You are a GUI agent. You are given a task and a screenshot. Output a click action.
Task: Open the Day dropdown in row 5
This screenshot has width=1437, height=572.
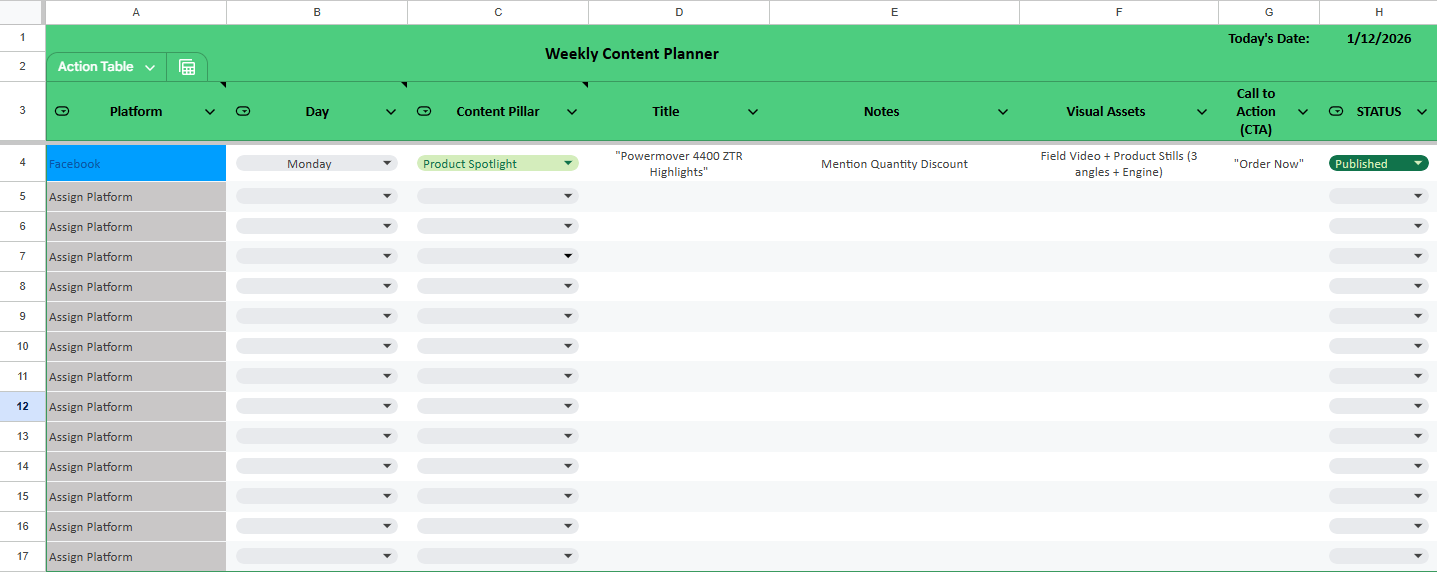click(317, 196)
